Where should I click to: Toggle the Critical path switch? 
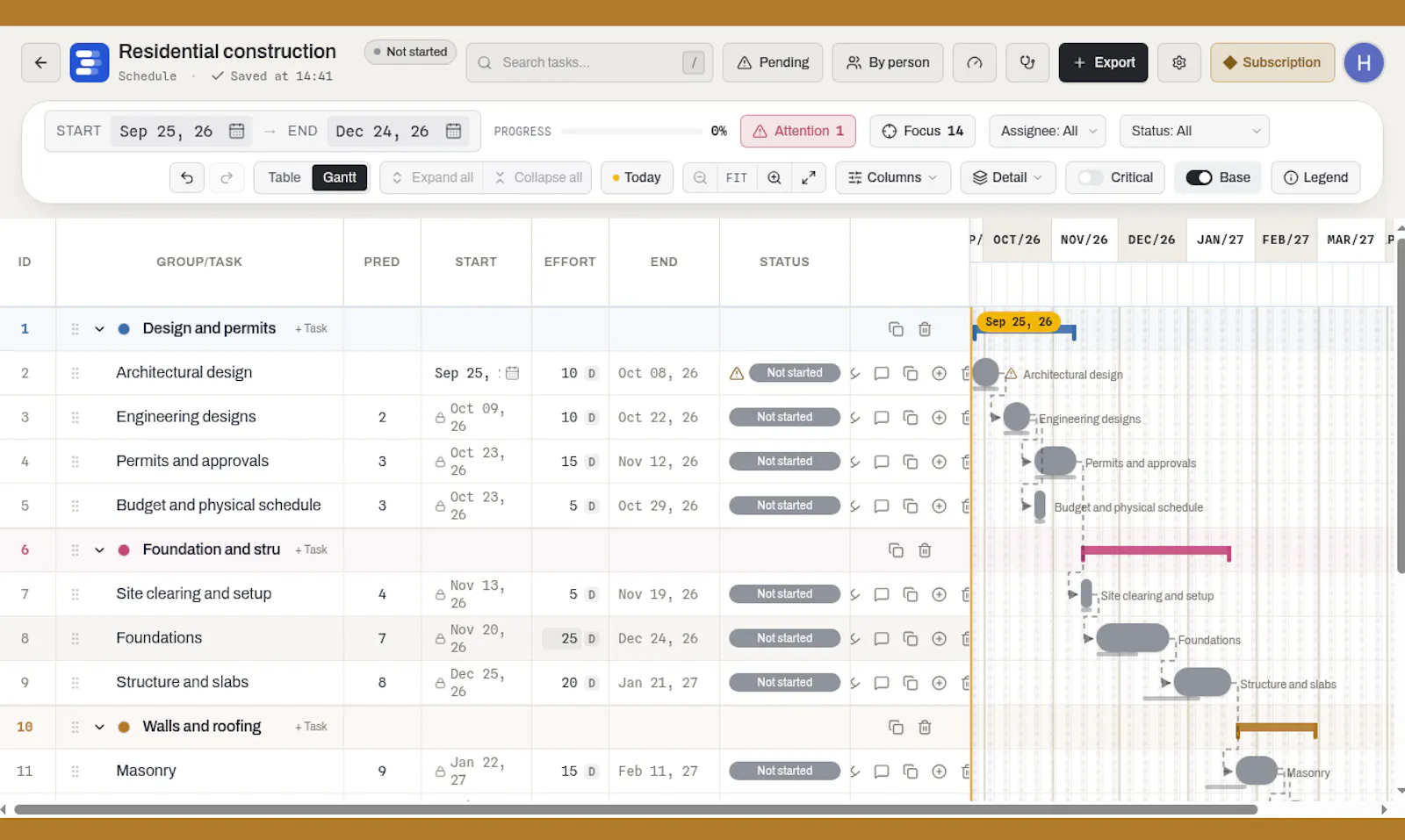[1091, 177]
